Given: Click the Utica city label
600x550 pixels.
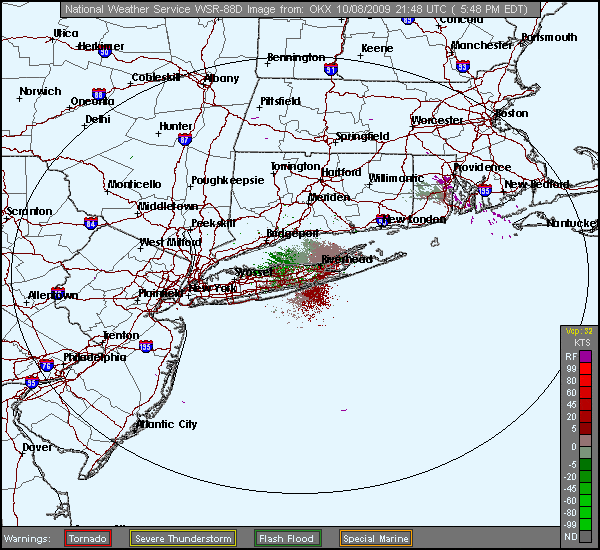Looking at the screenshot, I should [x=66, y=34].
